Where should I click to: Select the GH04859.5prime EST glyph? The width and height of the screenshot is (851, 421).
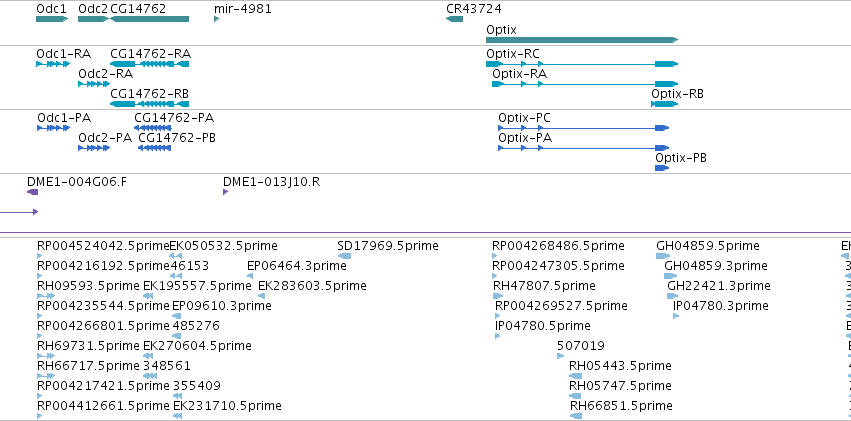coord(662,256)
